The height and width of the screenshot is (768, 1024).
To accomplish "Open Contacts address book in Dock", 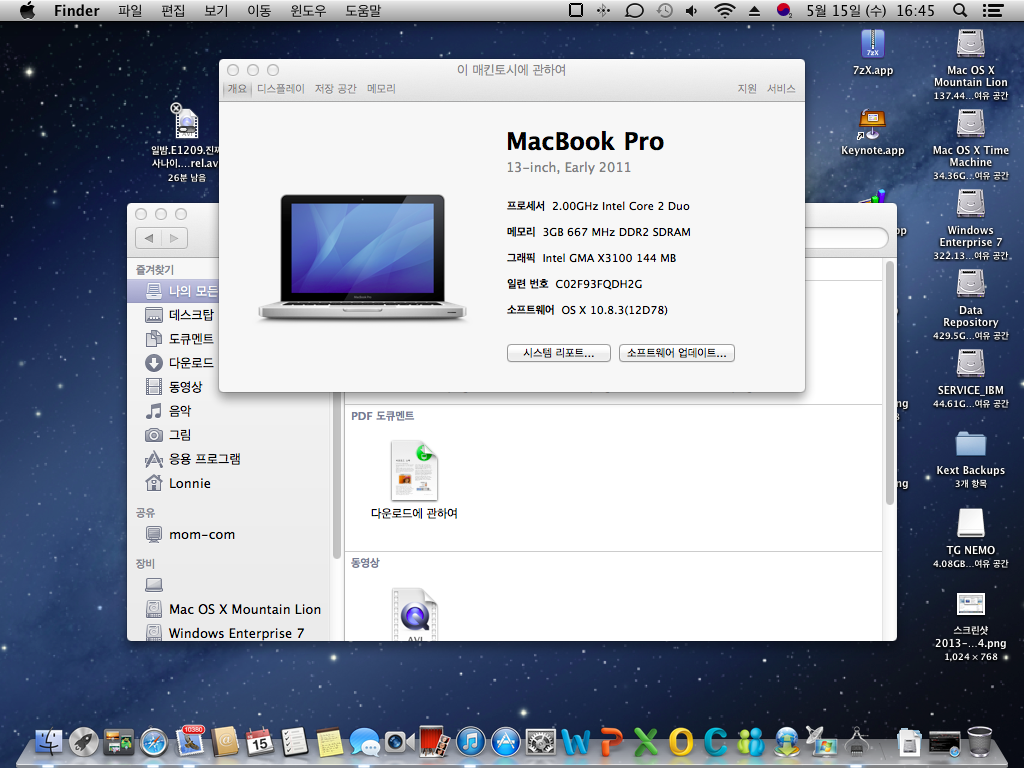I will [x=225, y=742].
